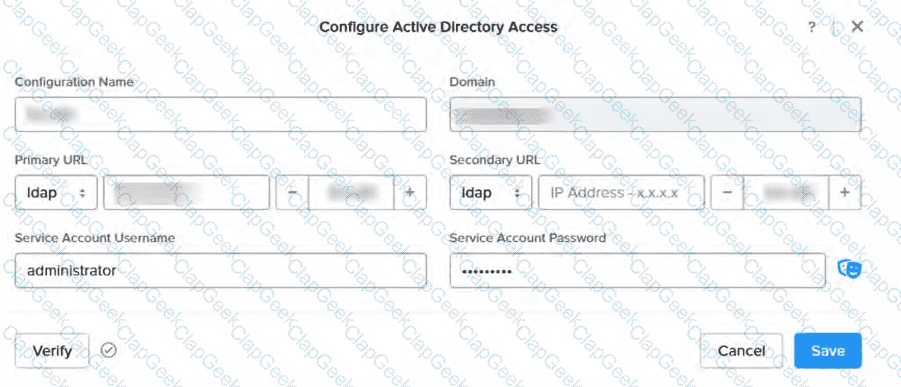Click the Verify button
Screen dimensions: 901x387
pos(52,351)
